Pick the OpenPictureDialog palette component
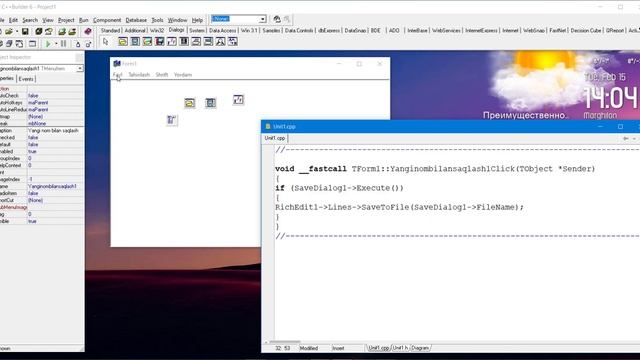 [147, 42]
